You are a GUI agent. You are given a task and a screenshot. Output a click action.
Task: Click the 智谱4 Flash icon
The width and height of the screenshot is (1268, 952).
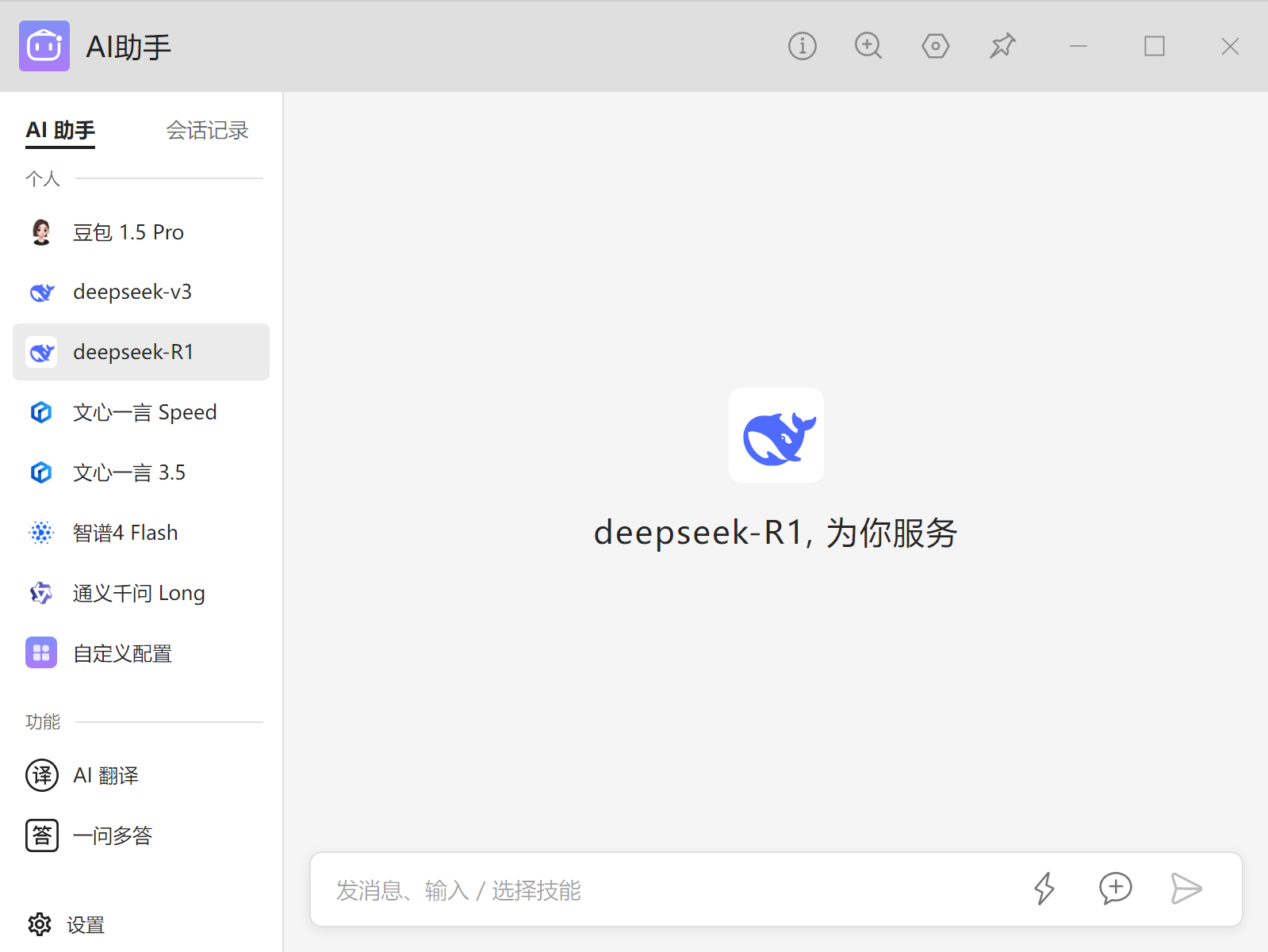coord(41,533)
